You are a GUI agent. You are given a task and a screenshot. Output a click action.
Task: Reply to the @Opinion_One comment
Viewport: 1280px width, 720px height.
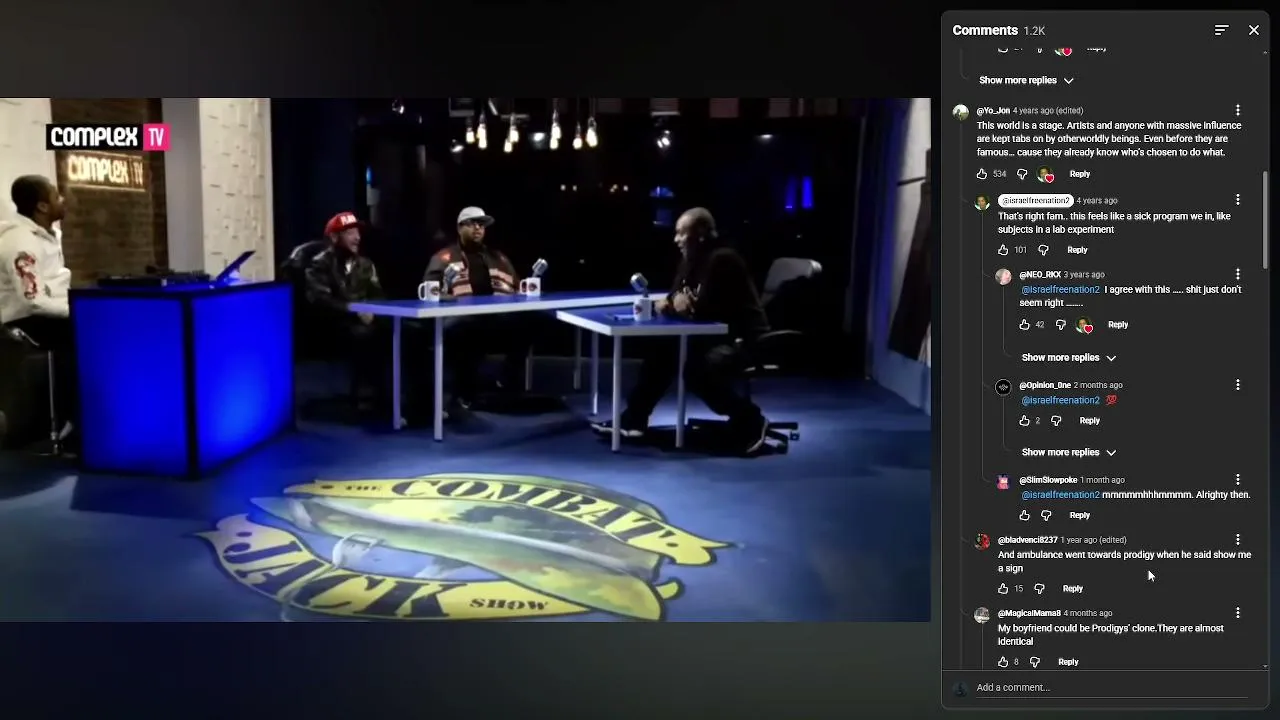click(x=1090, y=421)
